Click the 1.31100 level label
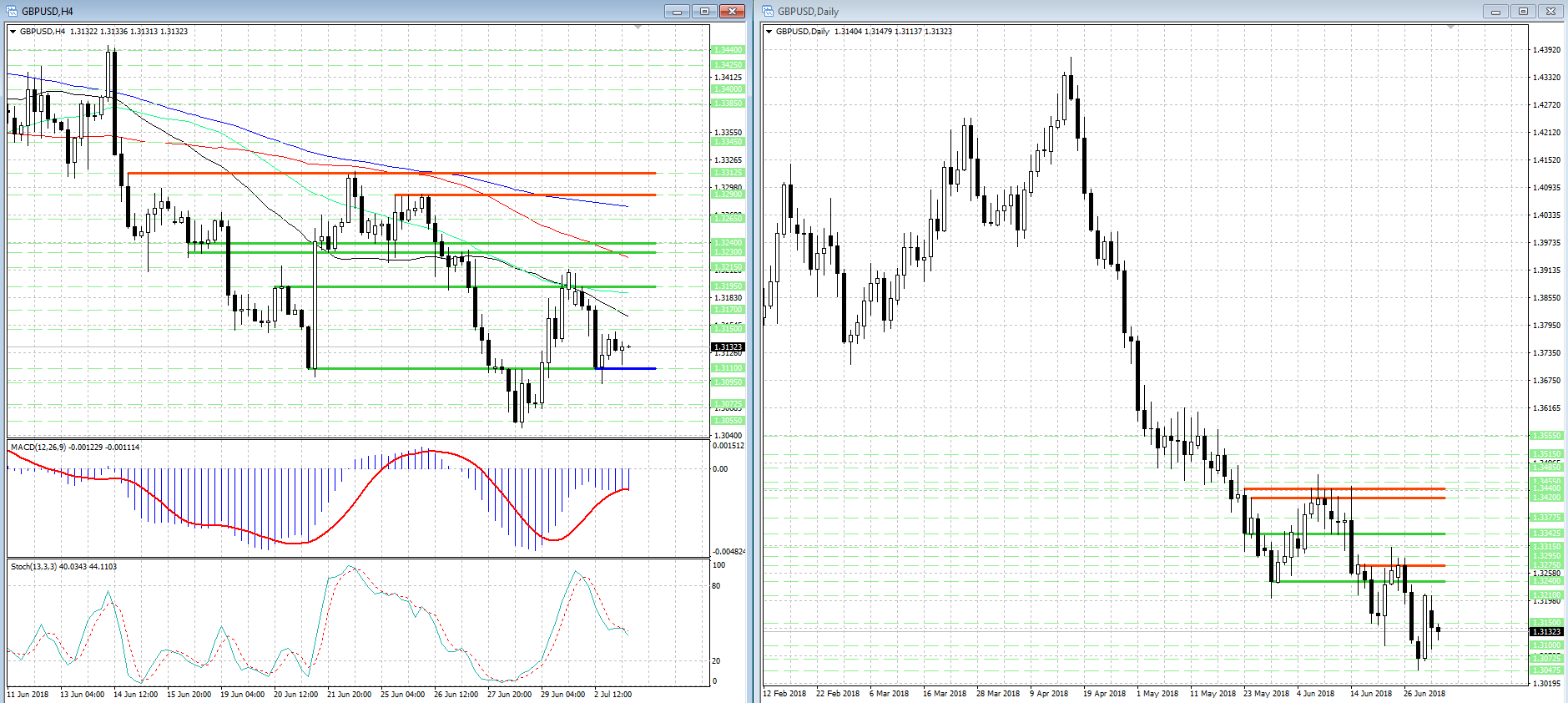 pos(728,368)
